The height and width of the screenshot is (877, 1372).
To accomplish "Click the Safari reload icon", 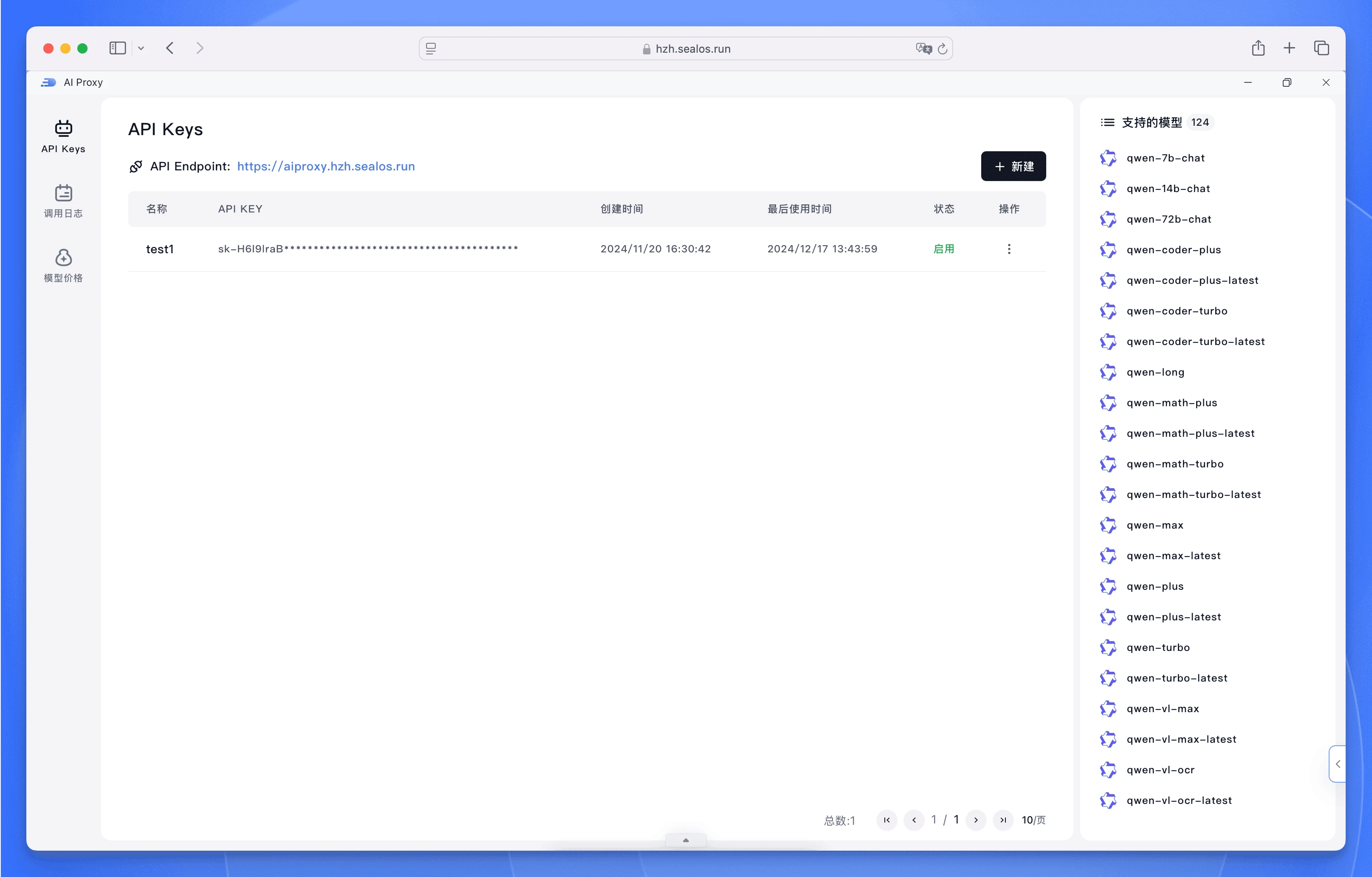I will point(943,48).
